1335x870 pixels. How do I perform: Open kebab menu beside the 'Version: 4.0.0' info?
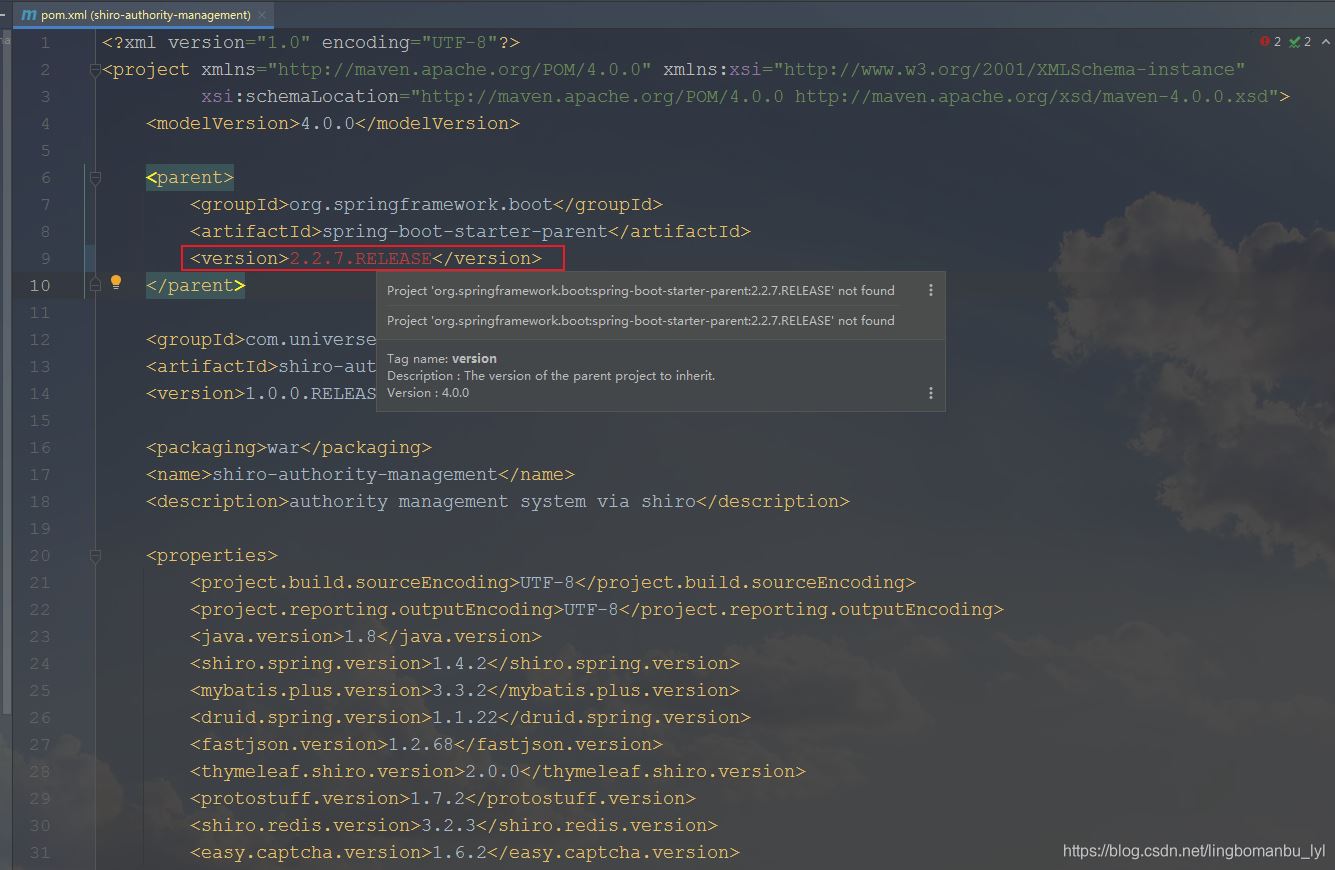[930, 393]
